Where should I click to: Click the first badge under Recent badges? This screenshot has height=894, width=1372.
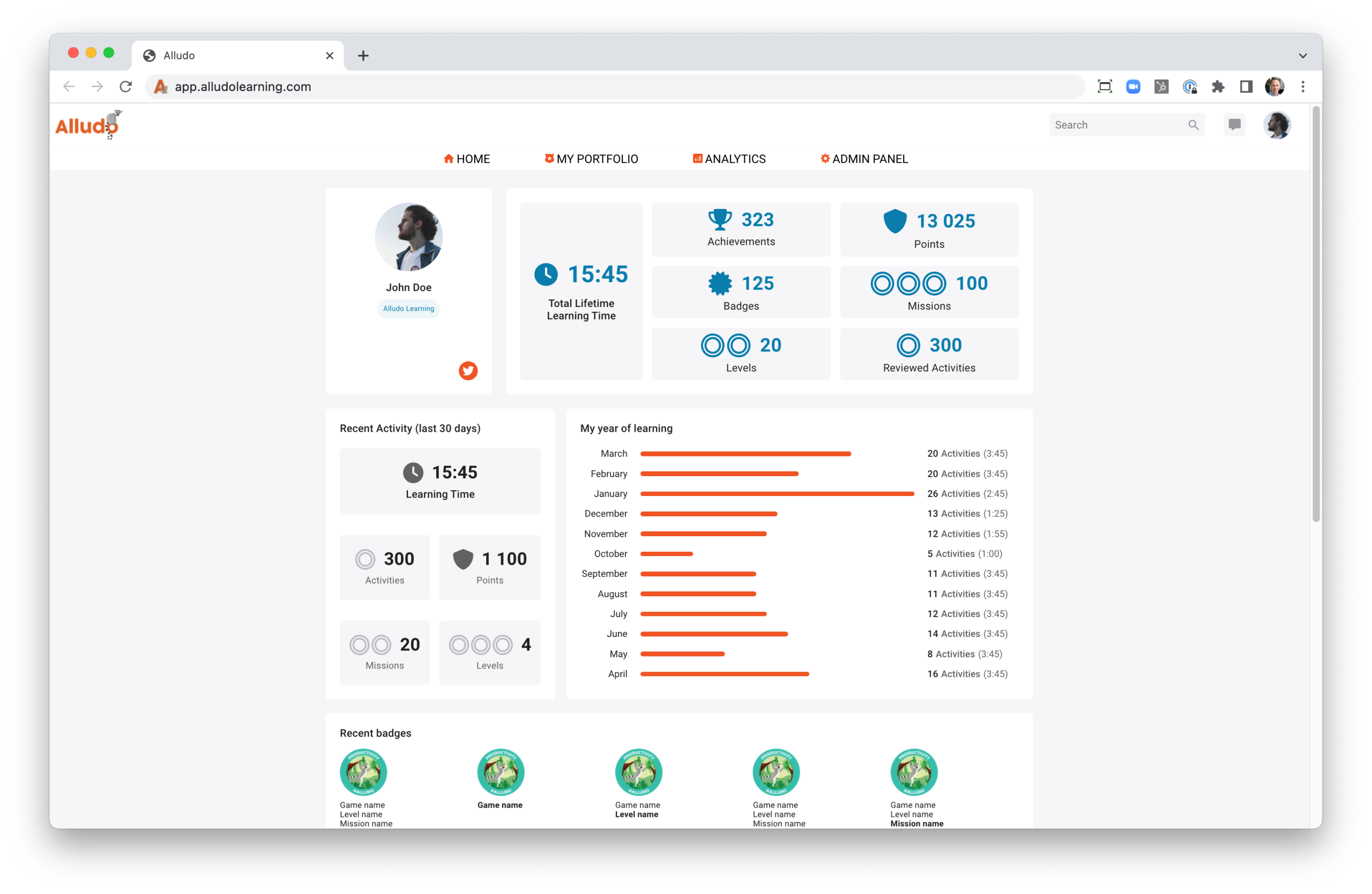pos(363,772)
